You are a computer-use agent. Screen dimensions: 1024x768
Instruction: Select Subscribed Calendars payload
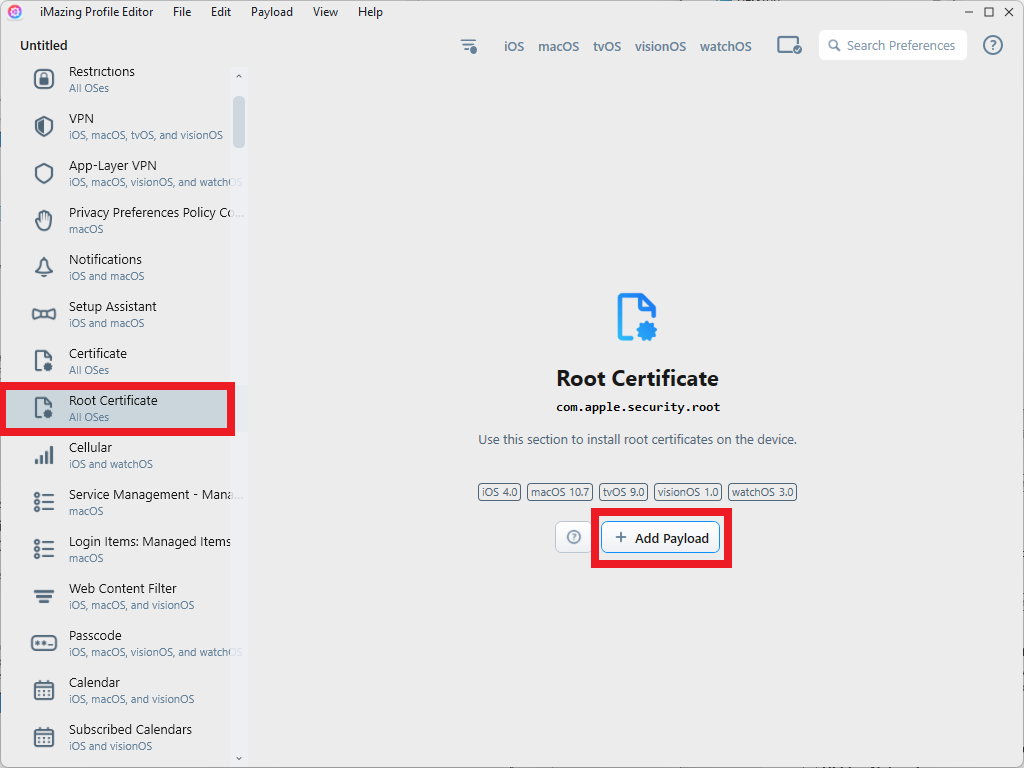pyautogui.click(x=118, y=737)
